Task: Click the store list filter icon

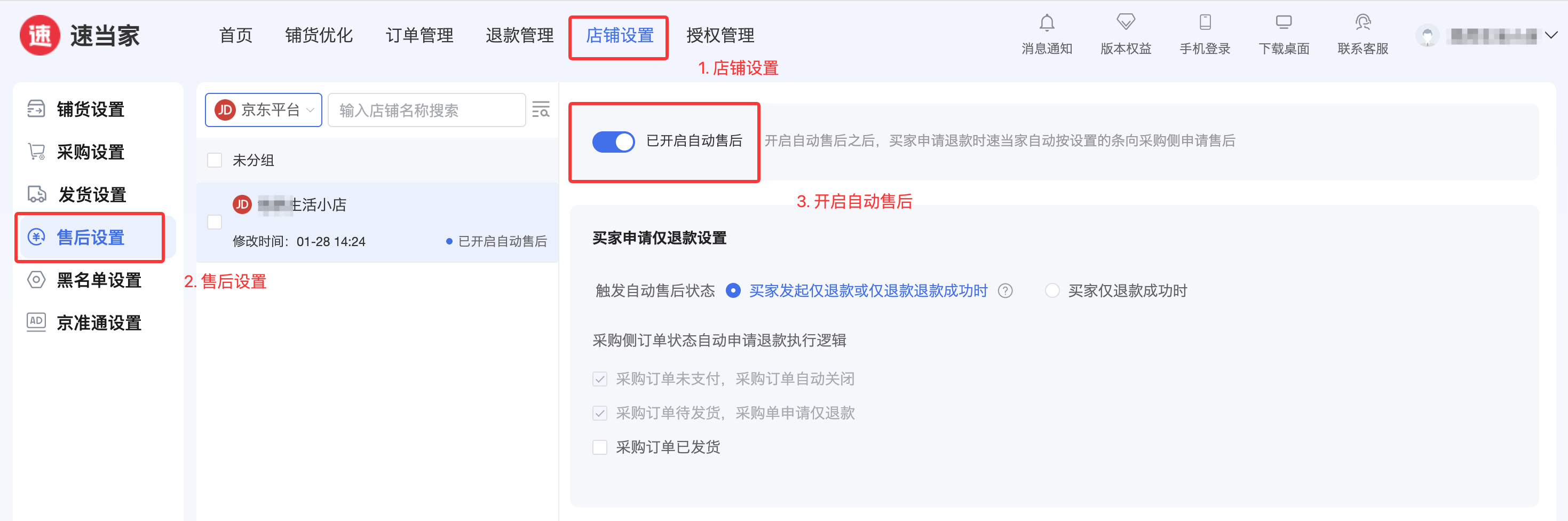Action: pos(541,109)
